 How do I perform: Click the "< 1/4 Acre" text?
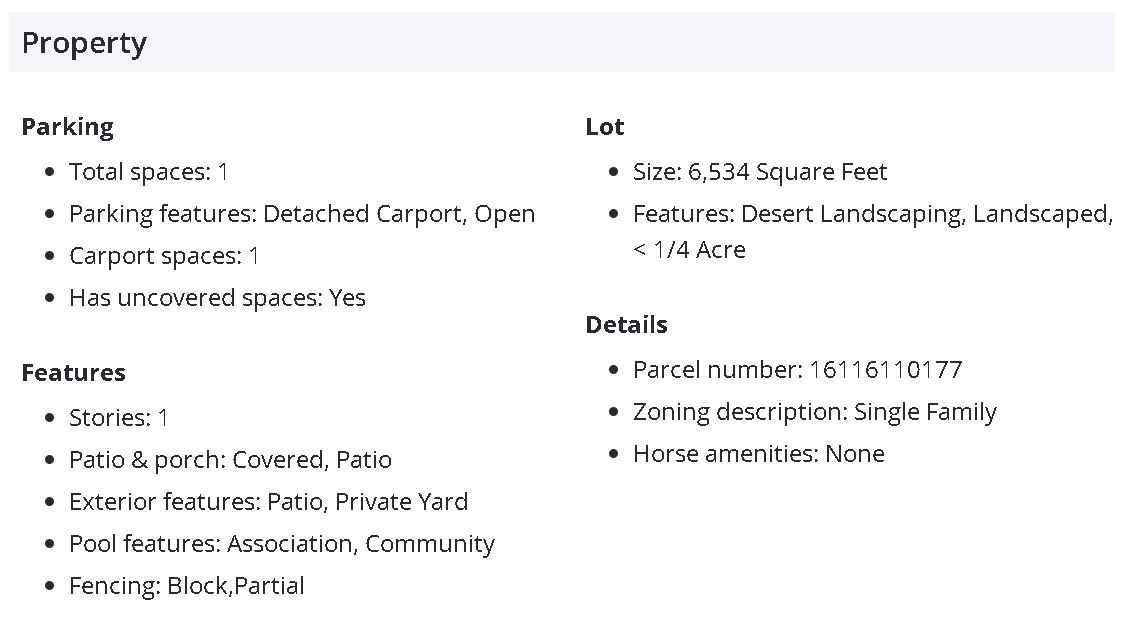click(689, 250)
